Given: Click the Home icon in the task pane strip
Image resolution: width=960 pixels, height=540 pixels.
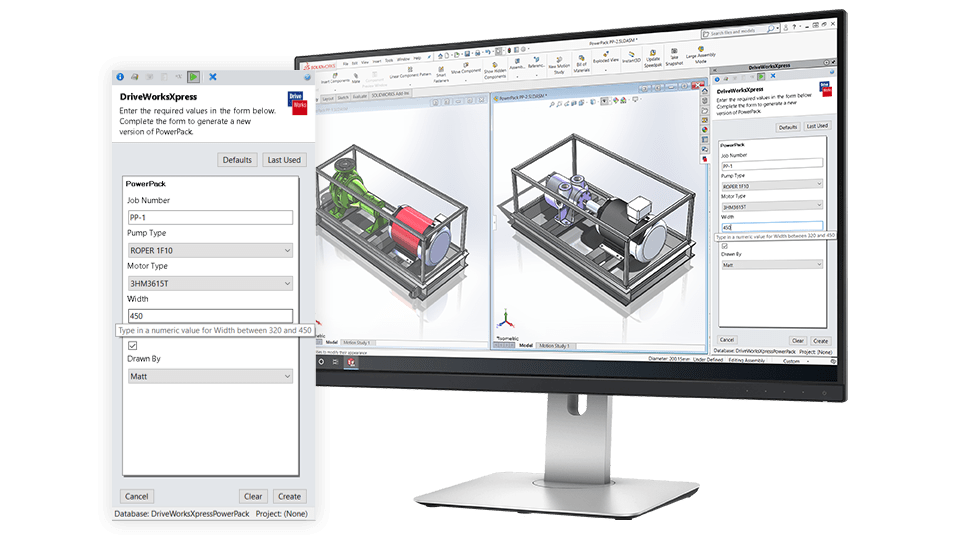Looking at the screenshot, I should [705, 91].
